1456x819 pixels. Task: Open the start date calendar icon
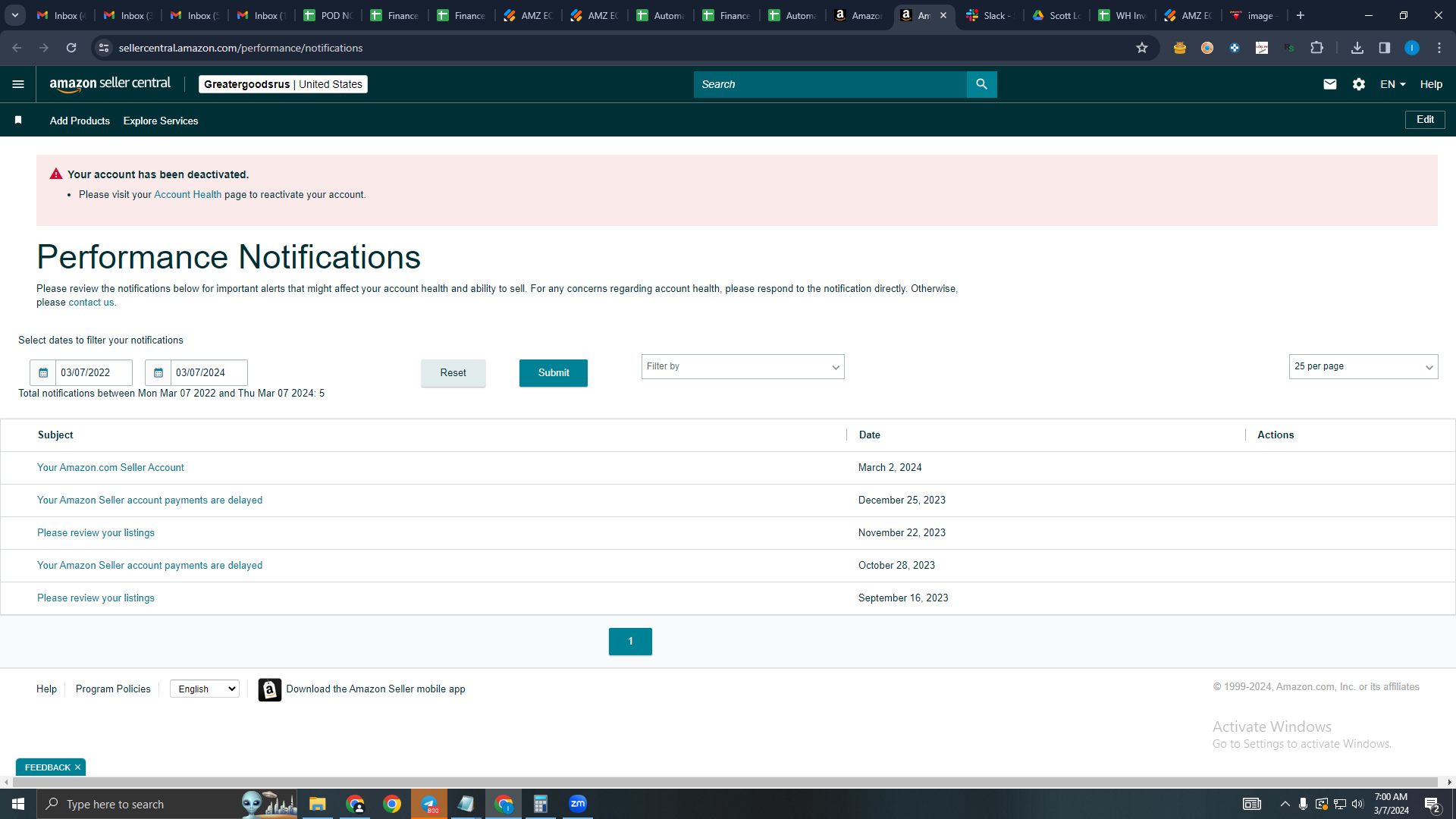click(x=43, y=373)
